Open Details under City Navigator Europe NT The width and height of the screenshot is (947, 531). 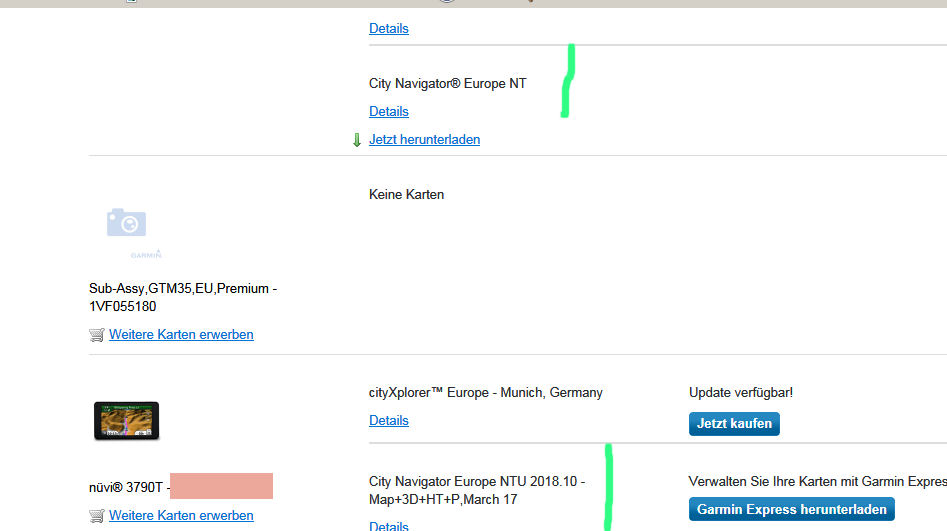coord(388,111)
